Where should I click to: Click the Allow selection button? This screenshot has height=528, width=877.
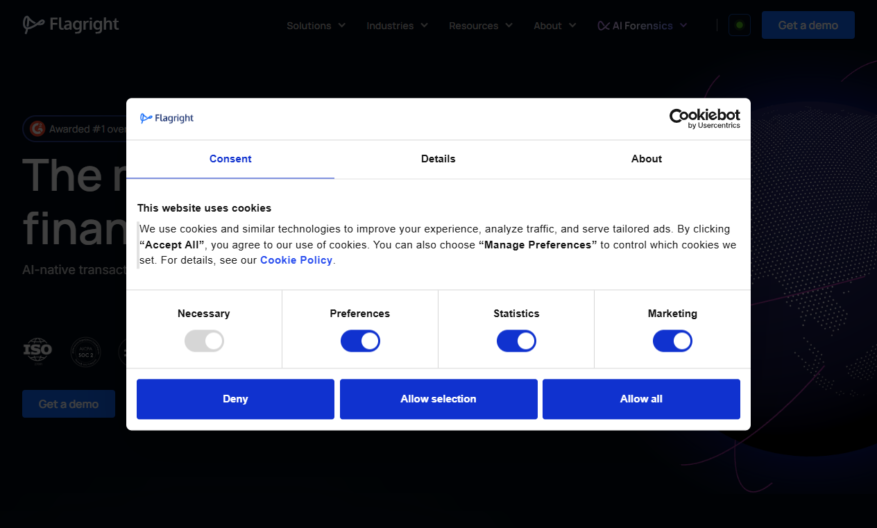tap(438, 399)
